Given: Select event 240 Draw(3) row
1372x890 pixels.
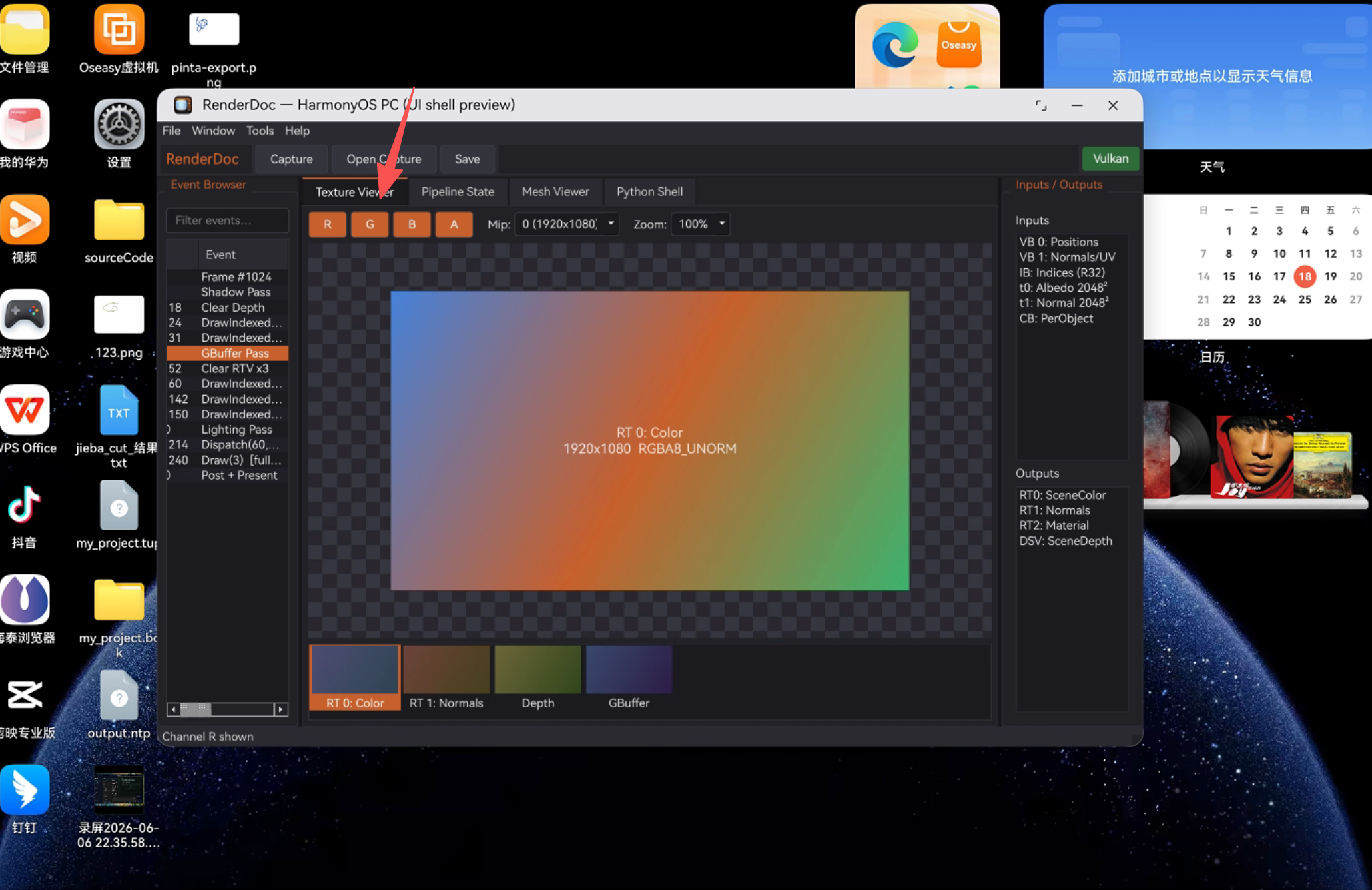Looking at the screenshot, I should pyautogui.click(x=227, y=460).
